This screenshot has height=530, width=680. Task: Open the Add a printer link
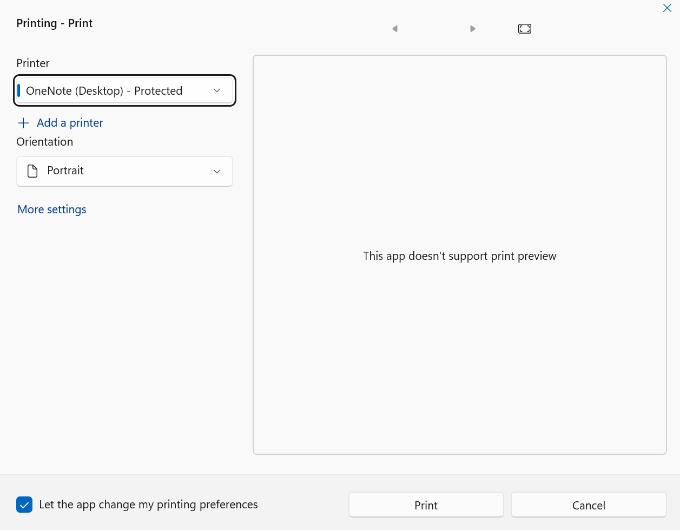[70, 123]
